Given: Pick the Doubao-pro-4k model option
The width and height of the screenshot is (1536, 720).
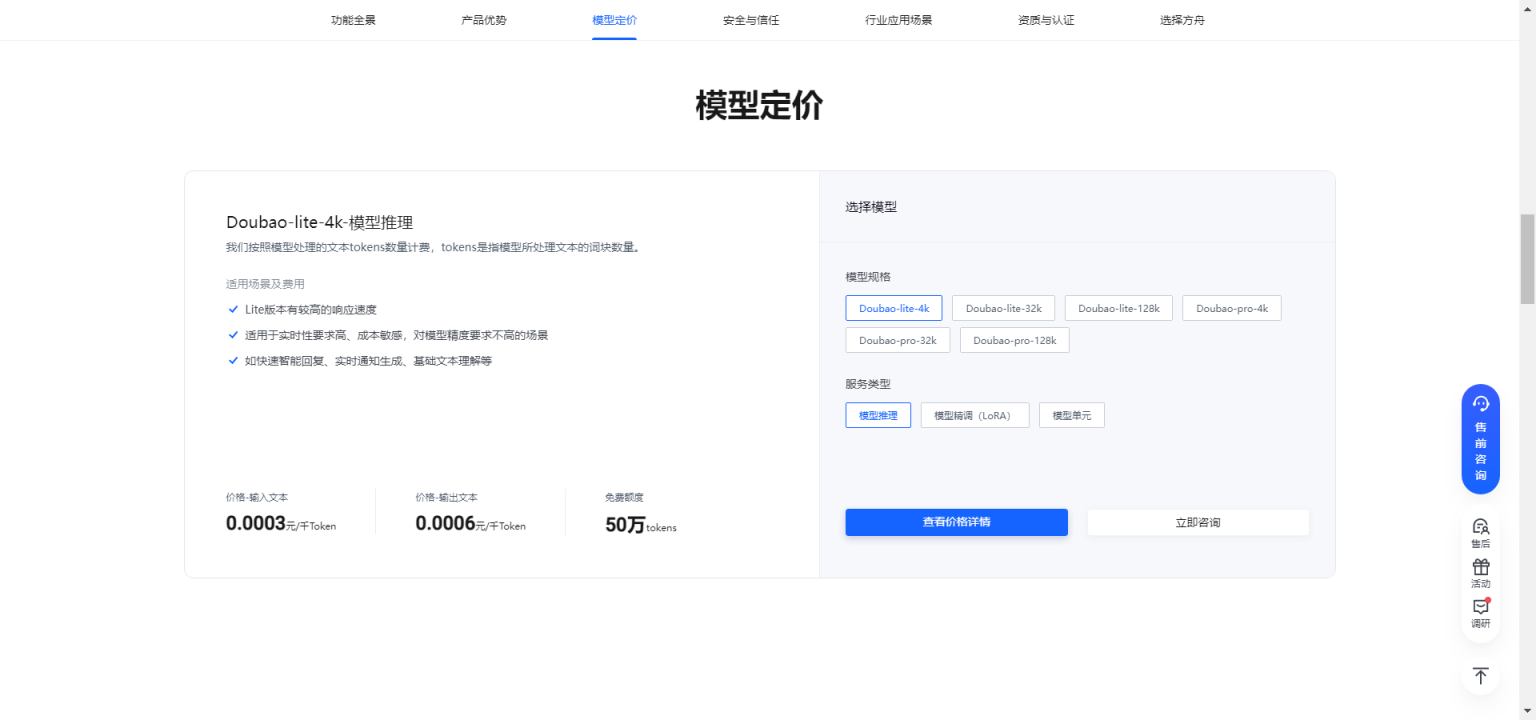Looking at the screenshot, I should click(1231, 308).
